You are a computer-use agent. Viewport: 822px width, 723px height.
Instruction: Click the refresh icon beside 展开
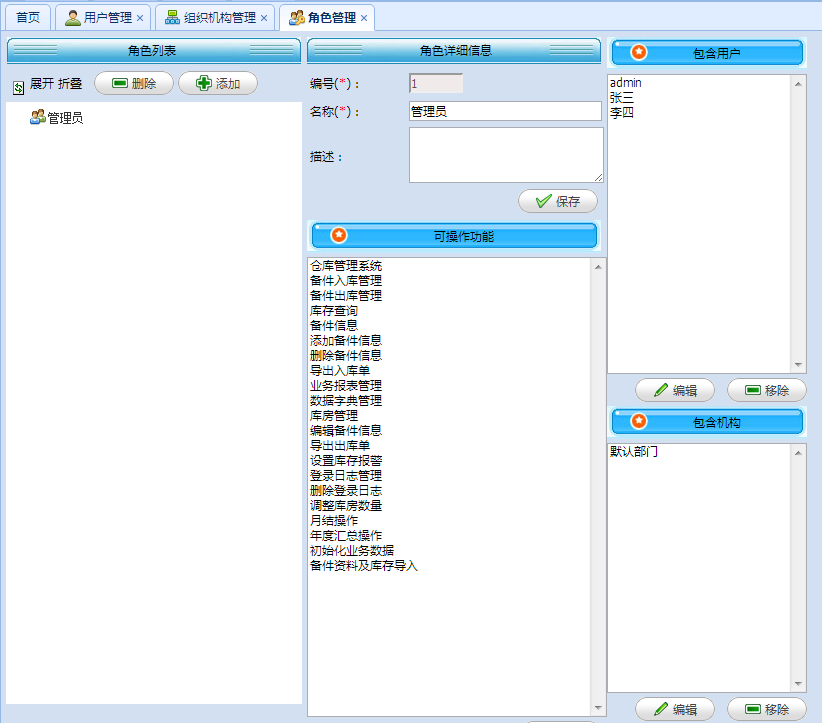(18, 88)
